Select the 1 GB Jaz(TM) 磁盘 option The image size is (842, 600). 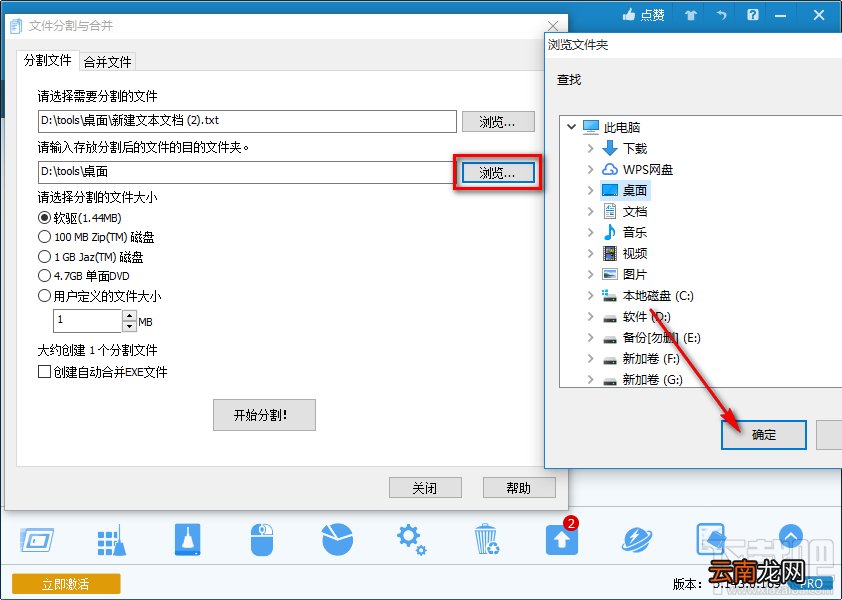[45, 256]
